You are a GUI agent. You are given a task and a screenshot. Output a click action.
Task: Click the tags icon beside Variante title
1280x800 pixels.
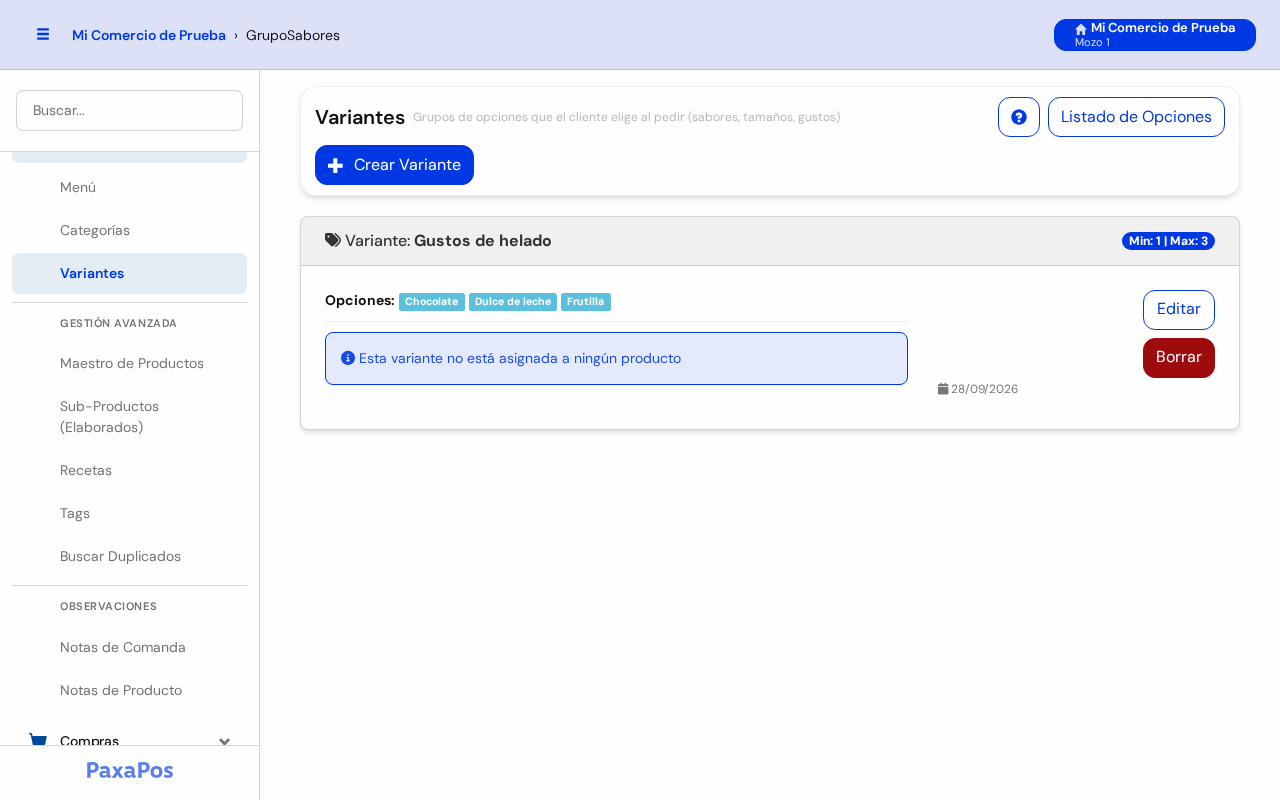[x=333, y=240]
